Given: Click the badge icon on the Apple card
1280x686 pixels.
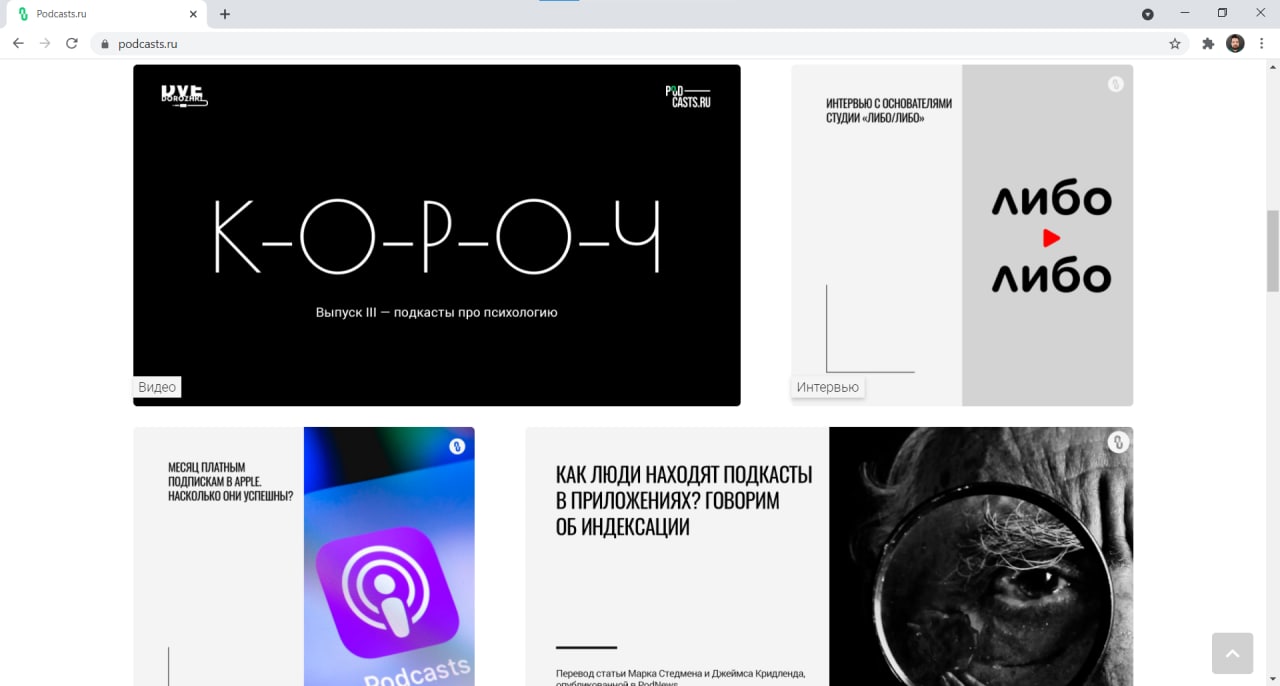Looking at the screenshot, I should coord(457,446).
